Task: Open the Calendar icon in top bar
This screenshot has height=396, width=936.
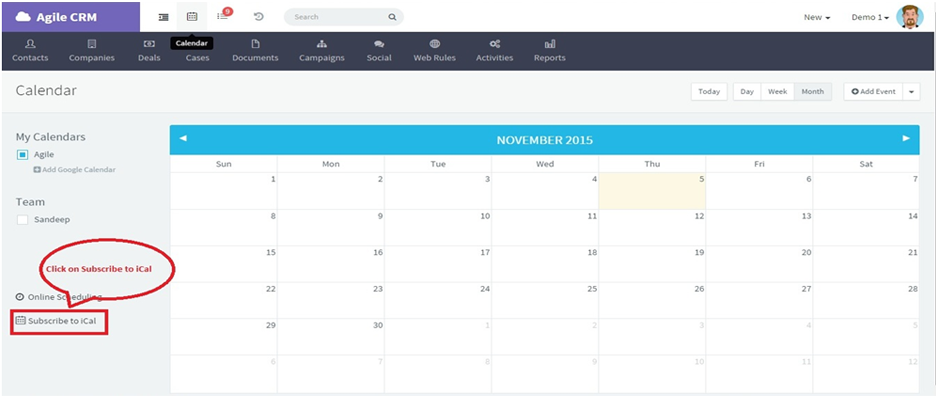Action: pyautogui.click(x=192, y=17)
